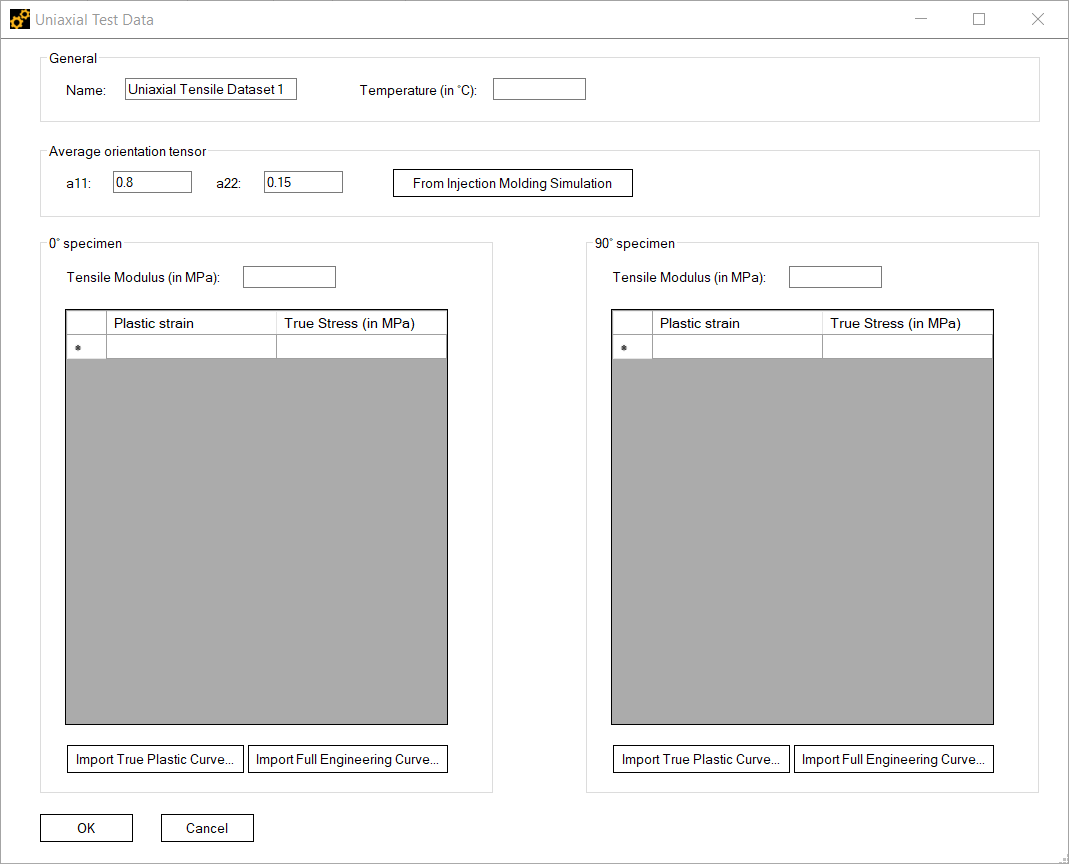
Task: Select empty True Stress cell in 90° table
Action: 907,346
